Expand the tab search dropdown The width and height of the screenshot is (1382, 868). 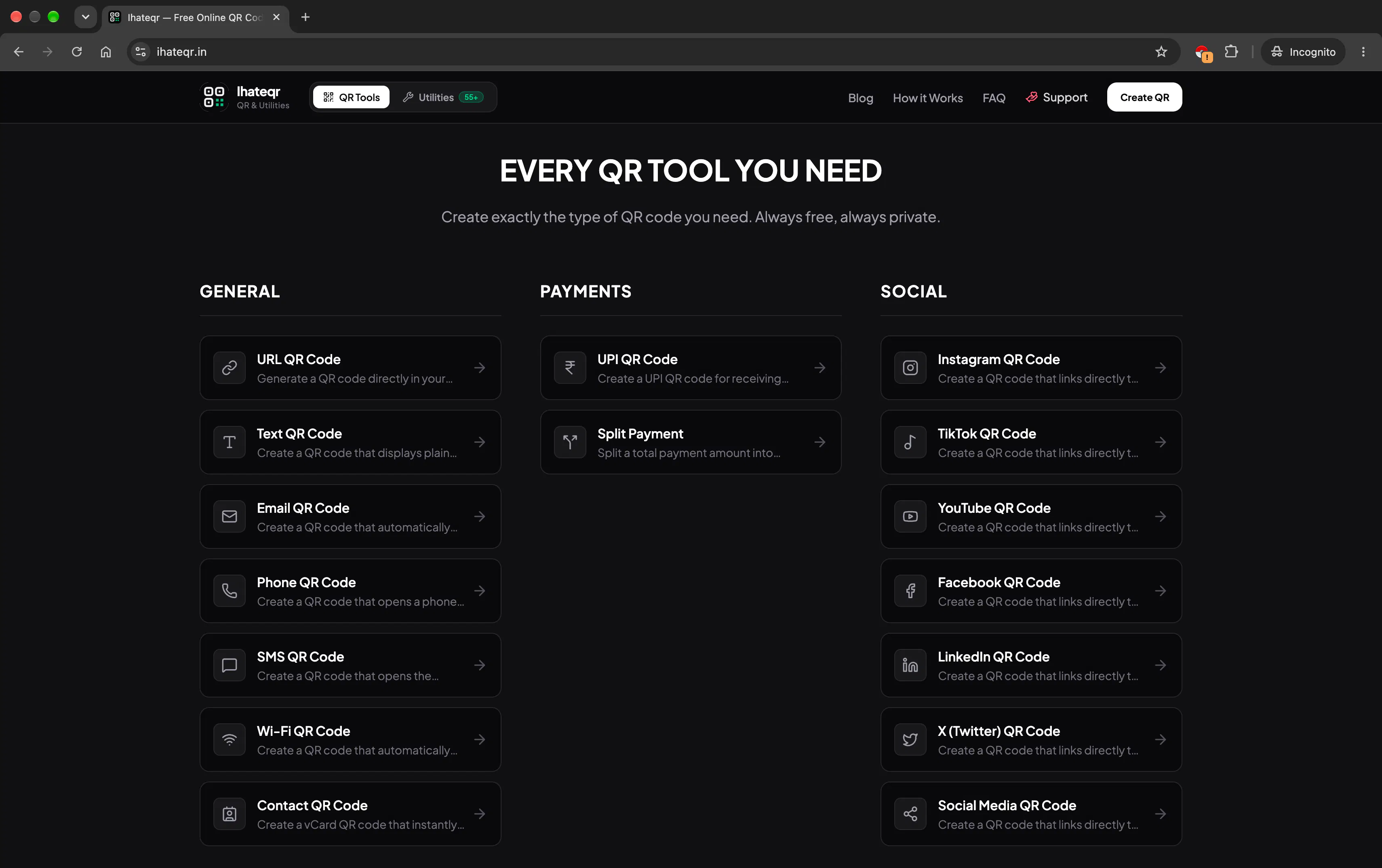[x=86, y=17]
